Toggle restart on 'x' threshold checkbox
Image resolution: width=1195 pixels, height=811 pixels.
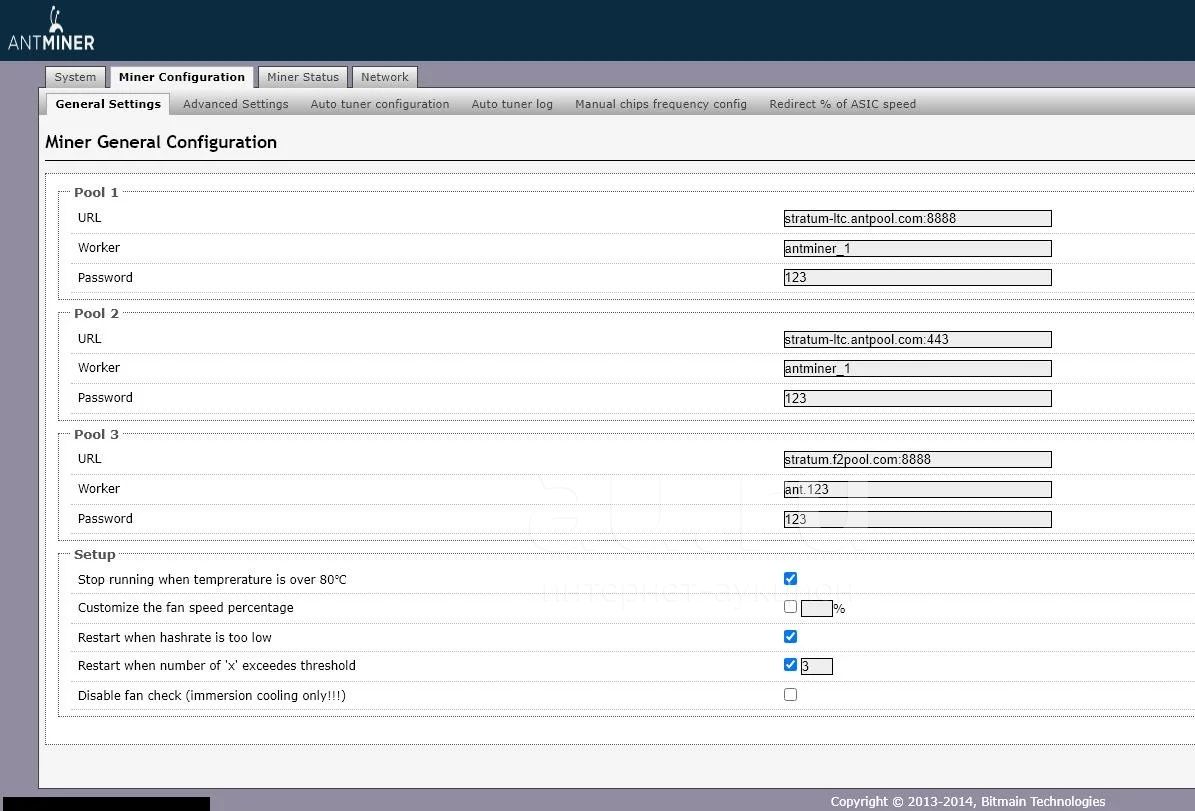point(790,665)
